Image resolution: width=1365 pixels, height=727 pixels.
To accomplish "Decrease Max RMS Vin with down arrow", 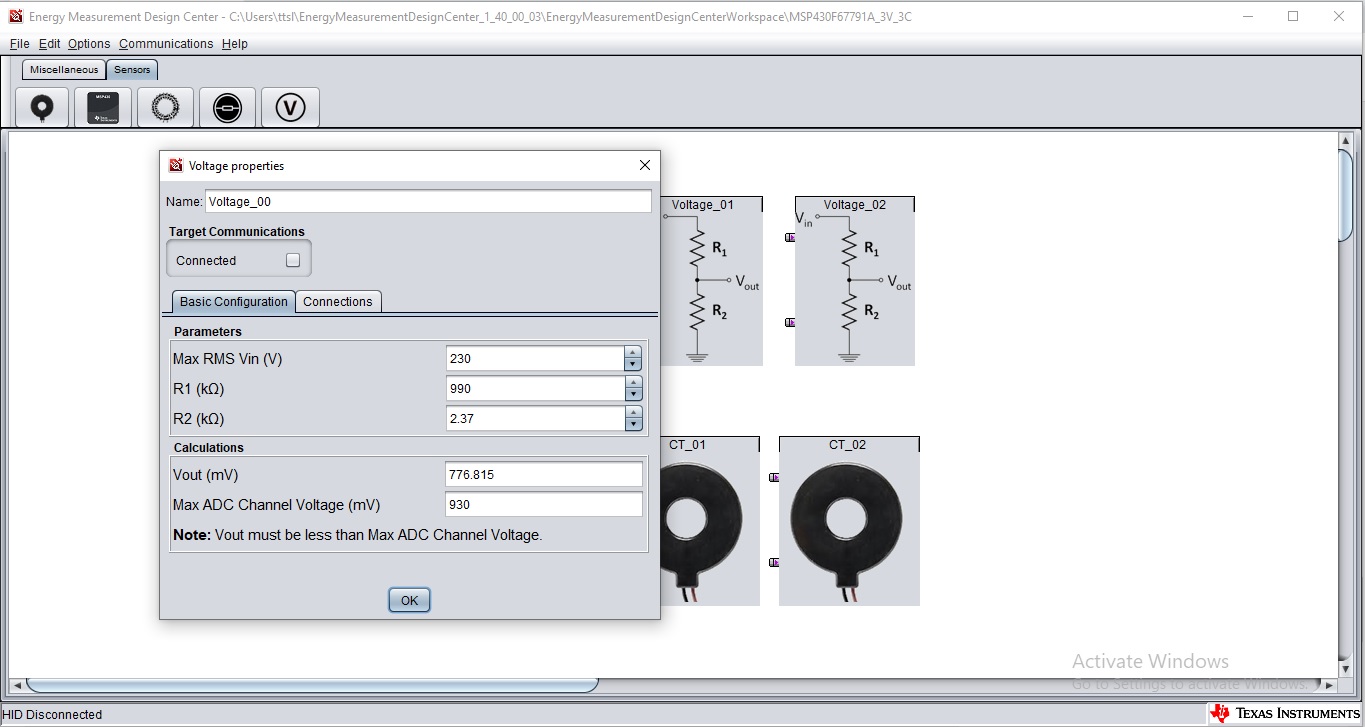I will coord(633,364).
